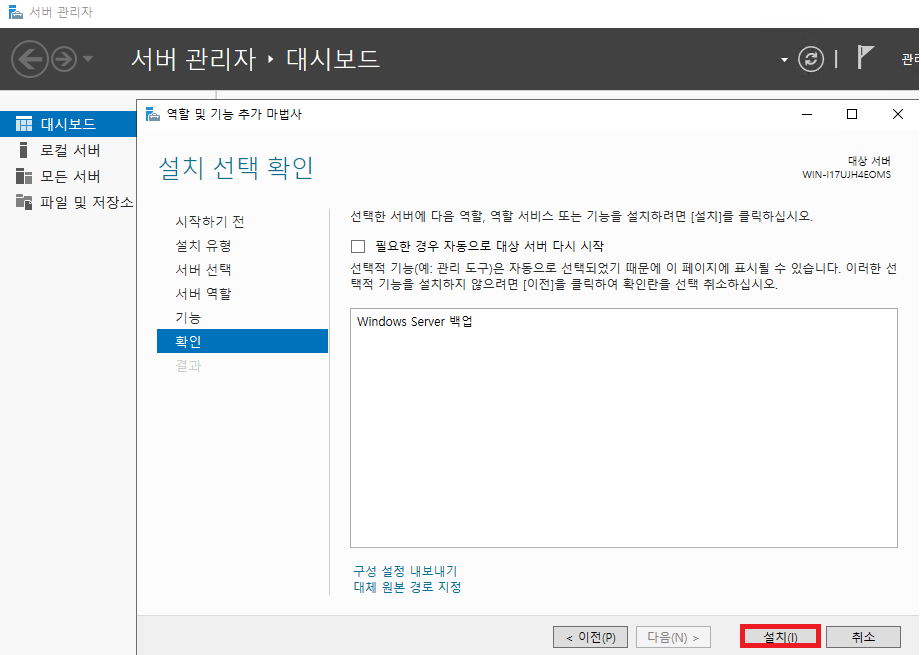Go to the 기능 wizard step
This screenshot has width=921, height=655.
pos(188,318)
